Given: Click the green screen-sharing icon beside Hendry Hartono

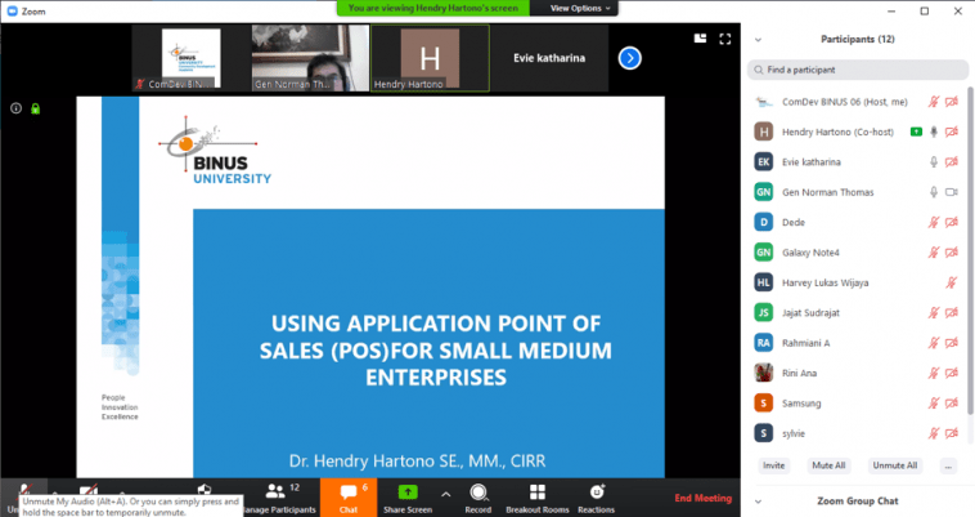Looking at the screenshot, I should pyautogui.click(x=916, y=132).
